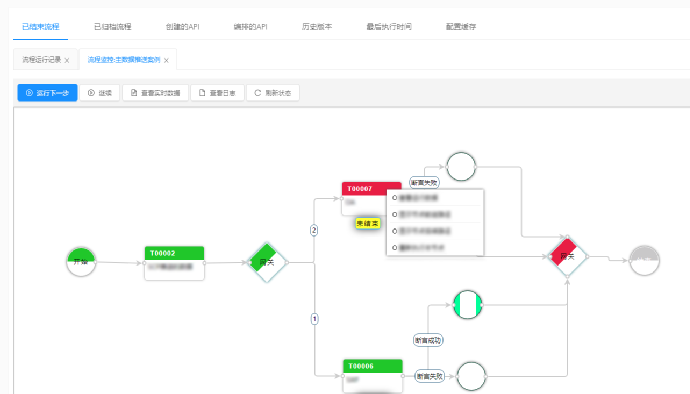Select the green 网关 gateway diamond

click(267, 262)
